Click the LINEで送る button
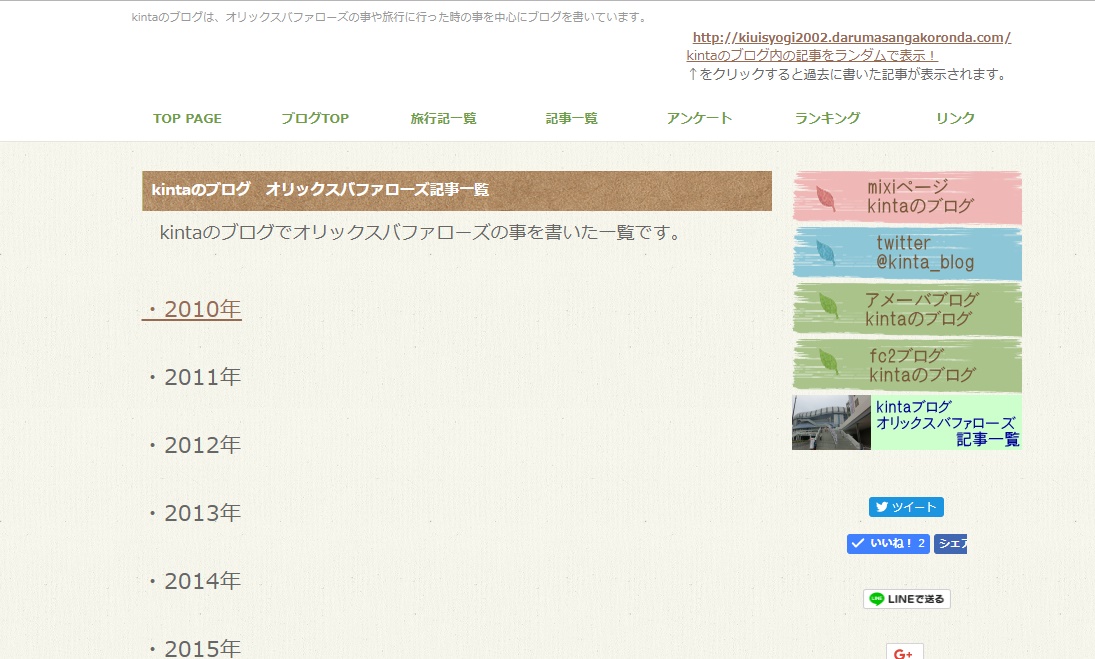The height and width of the screenshot is (659, 1095). click(x=906, y=599)
